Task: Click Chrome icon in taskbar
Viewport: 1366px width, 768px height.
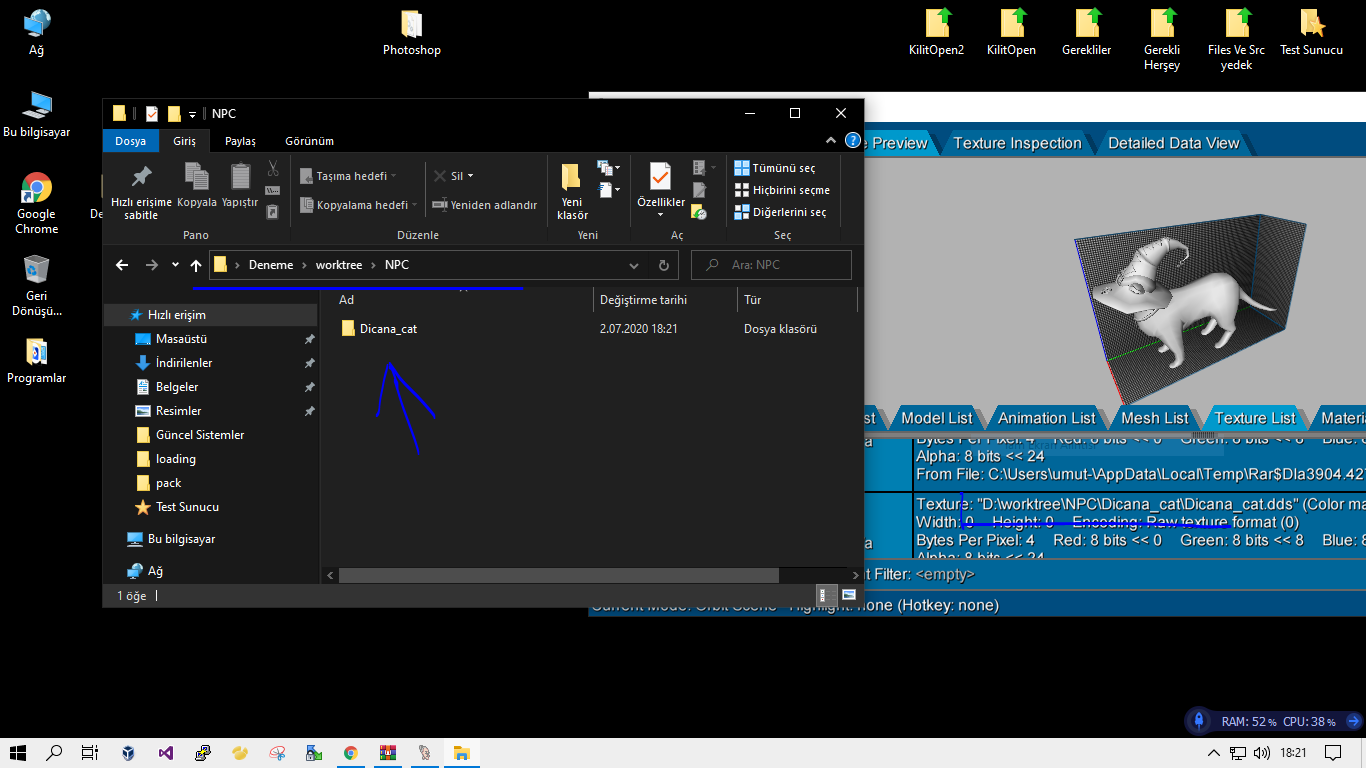Action: pyautogui.click(x=350, y=753)
